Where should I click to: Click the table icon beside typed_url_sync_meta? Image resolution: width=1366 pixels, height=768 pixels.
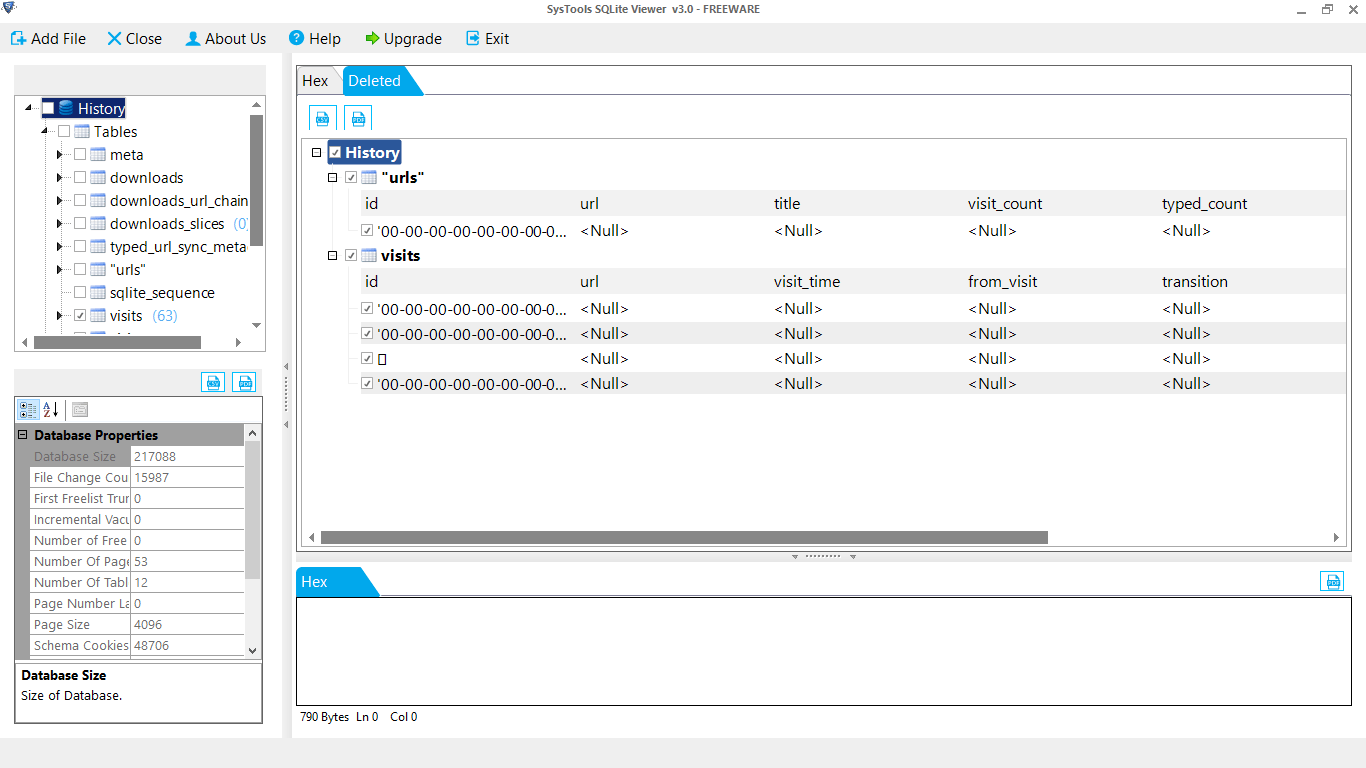98,246
